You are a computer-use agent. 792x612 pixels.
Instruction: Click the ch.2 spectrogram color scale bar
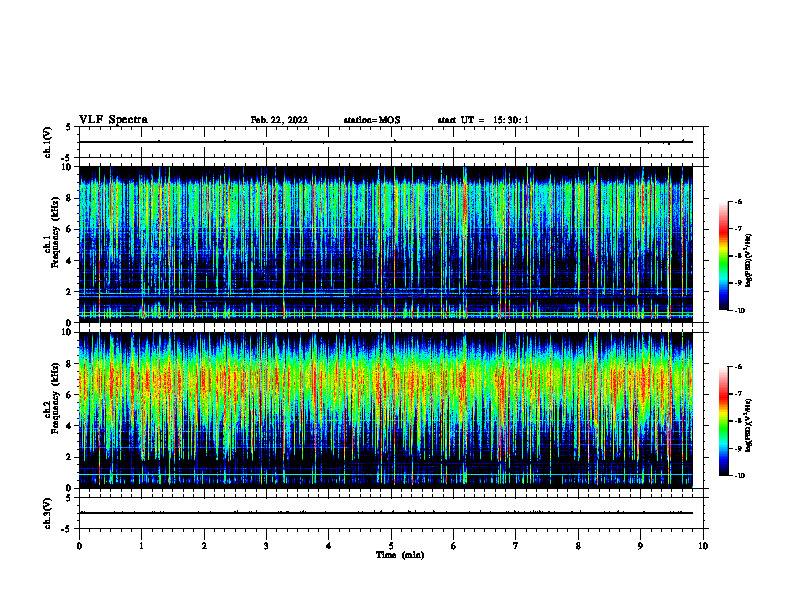(723, 421)
